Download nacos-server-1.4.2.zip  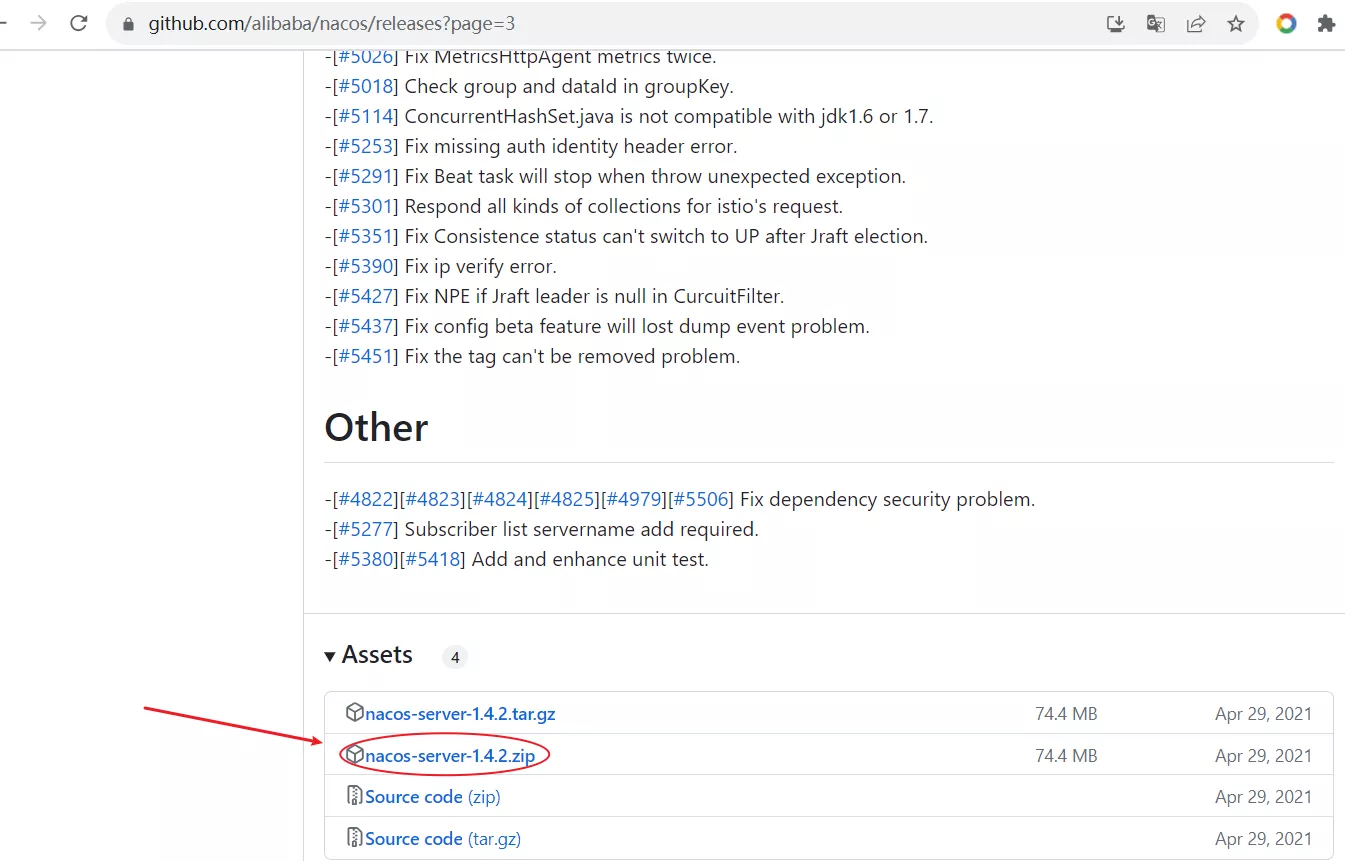(450, 756)
